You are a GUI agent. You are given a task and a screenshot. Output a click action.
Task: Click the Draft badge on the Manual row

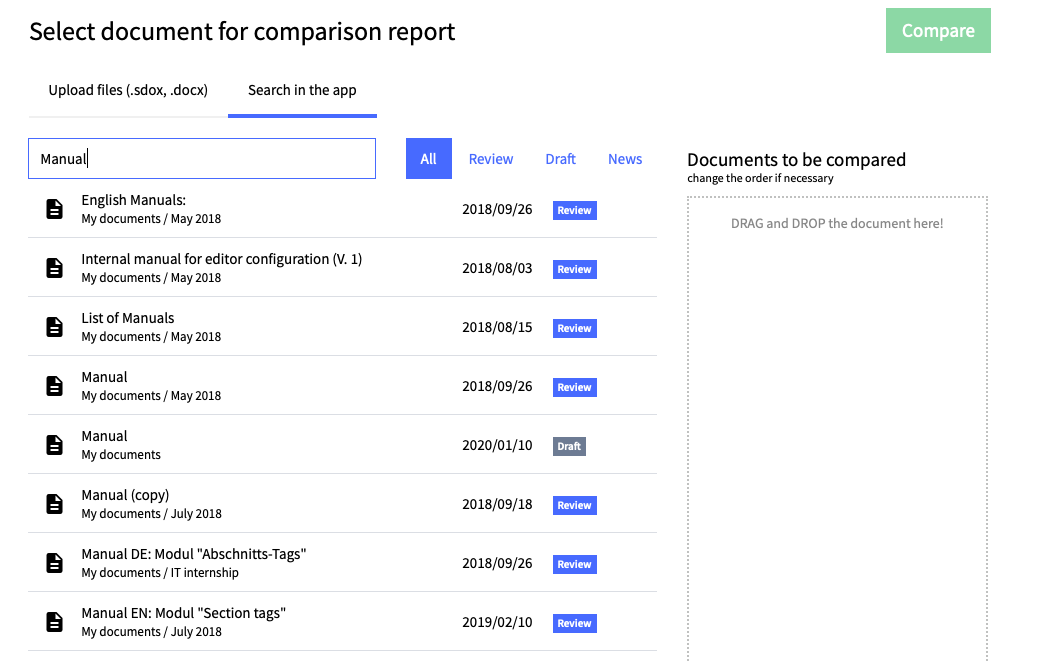click(569, 447)
